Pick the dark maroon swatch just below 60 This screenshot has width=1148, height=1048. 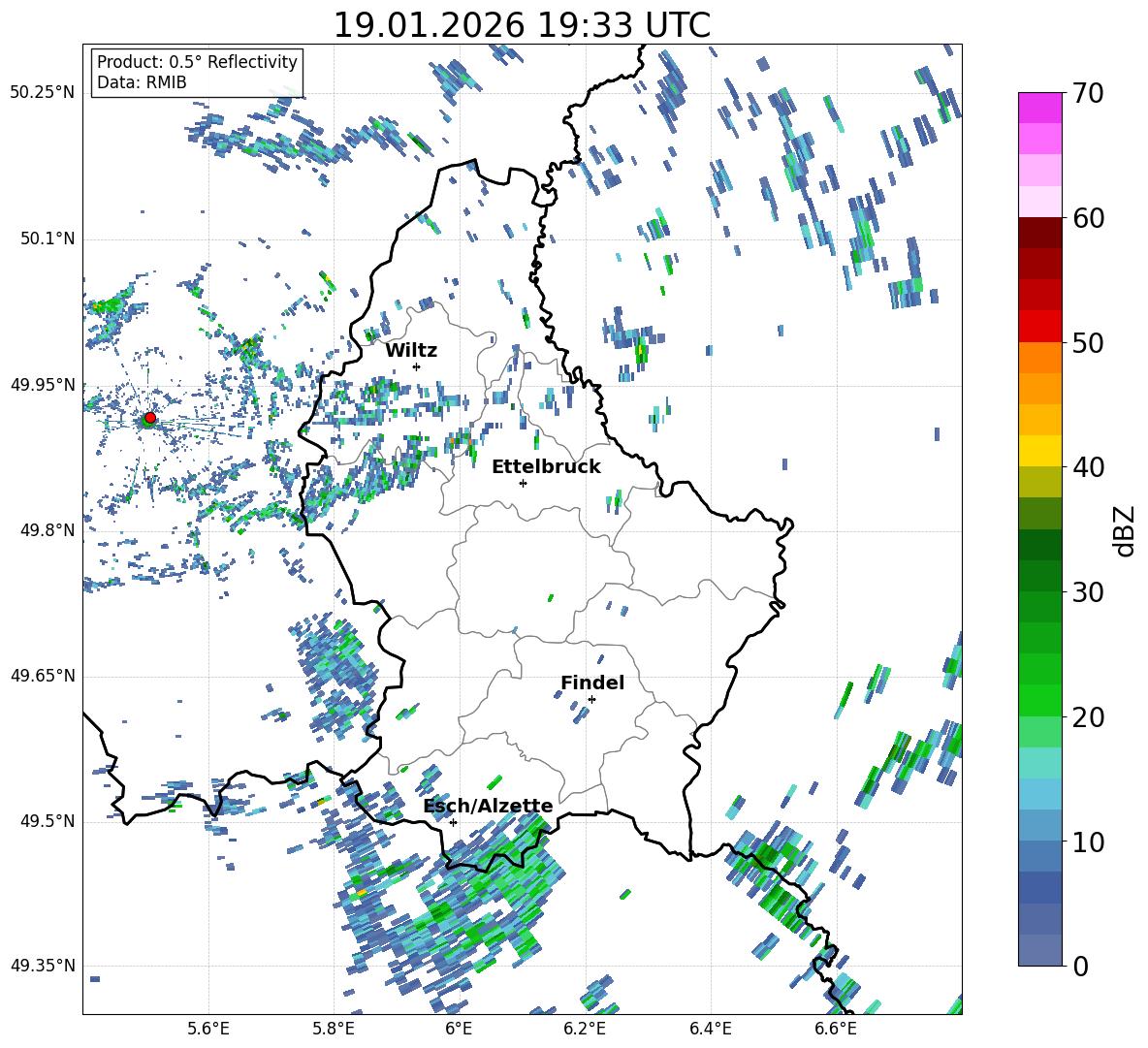tap(1040, 233)
